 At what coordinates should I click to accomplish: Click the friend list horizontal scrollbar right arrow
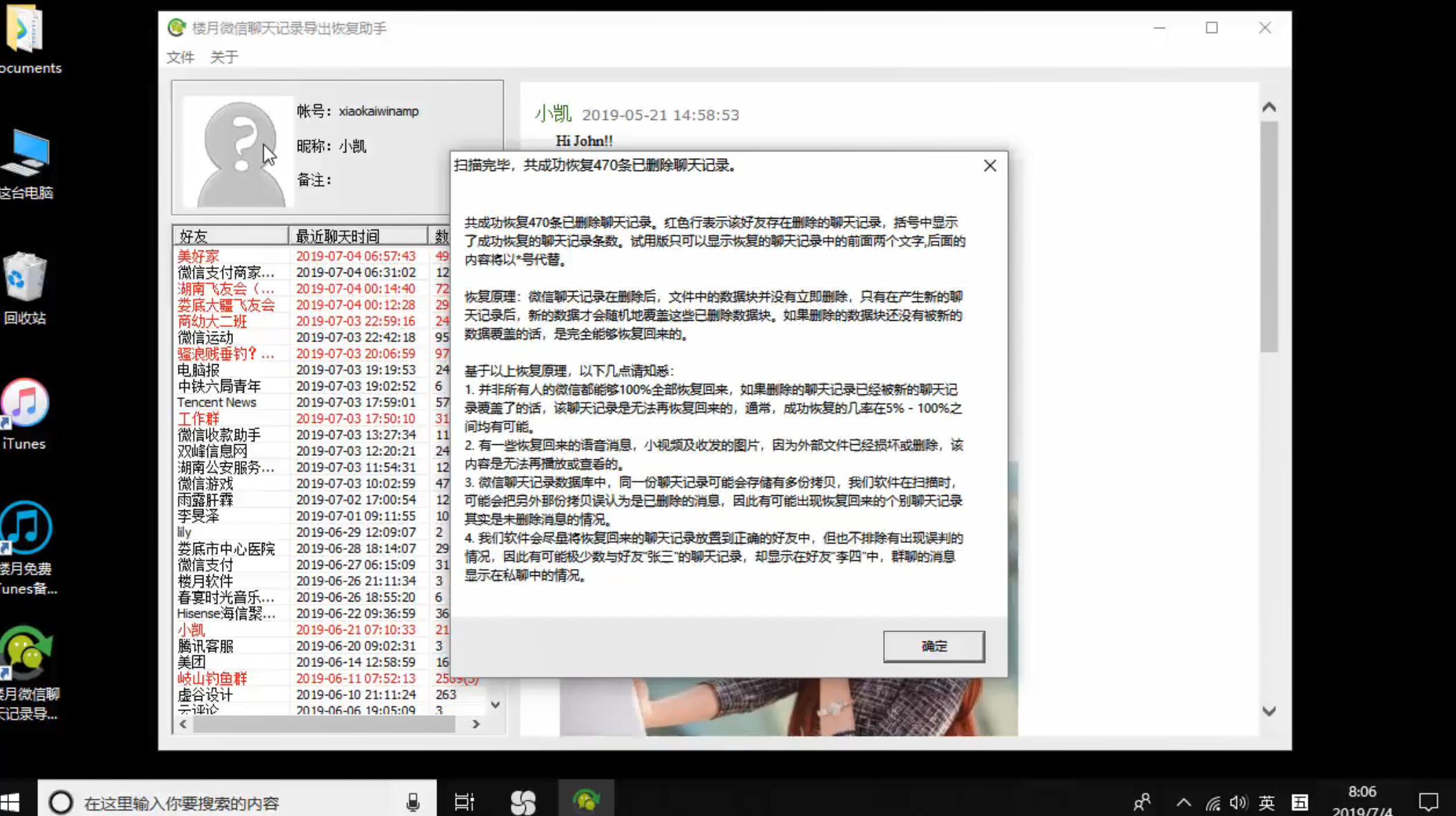[x=476, y=724]
